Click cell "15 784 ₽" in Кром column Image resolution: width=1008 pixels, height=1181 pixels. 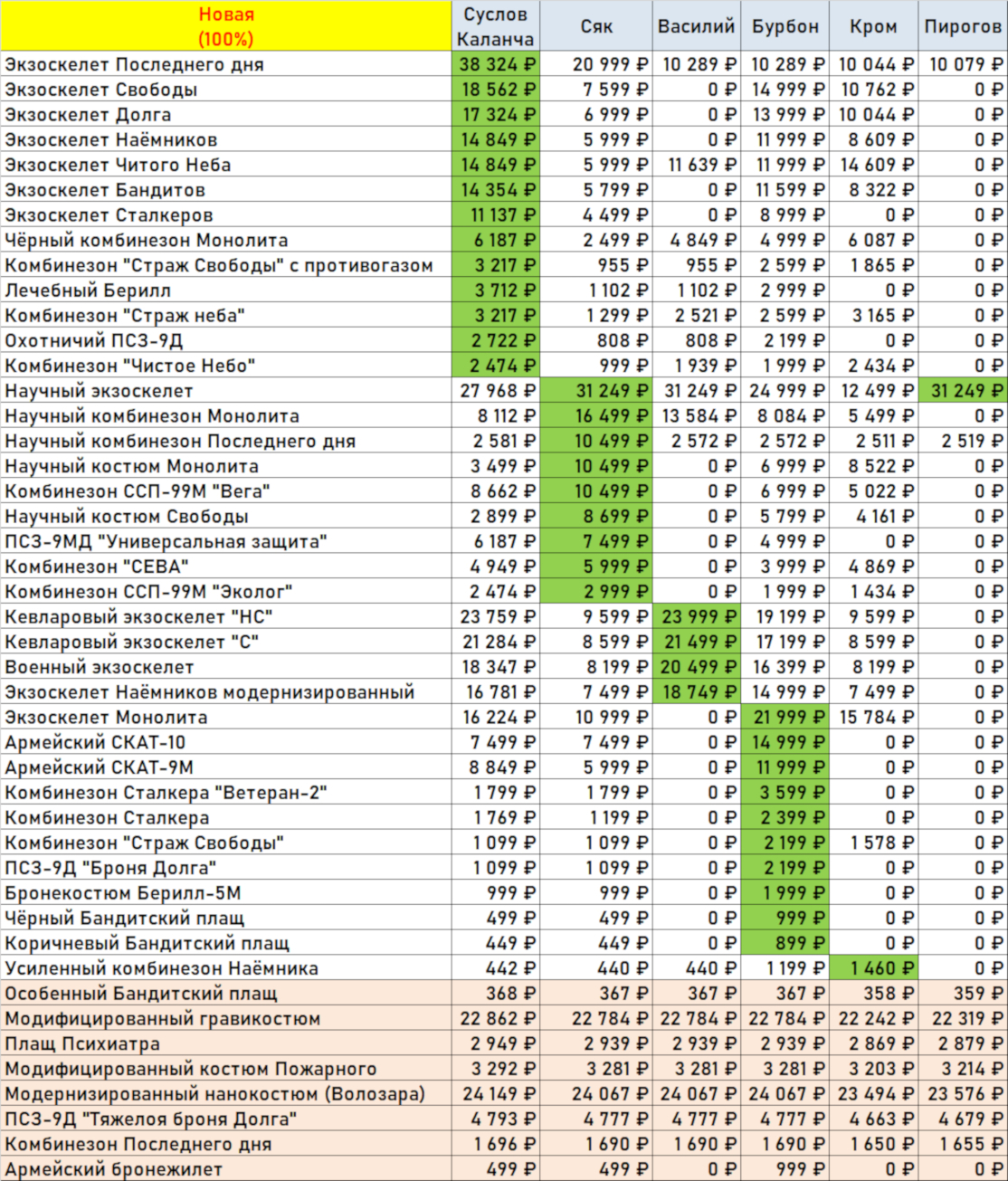click(x=873, y=718)
